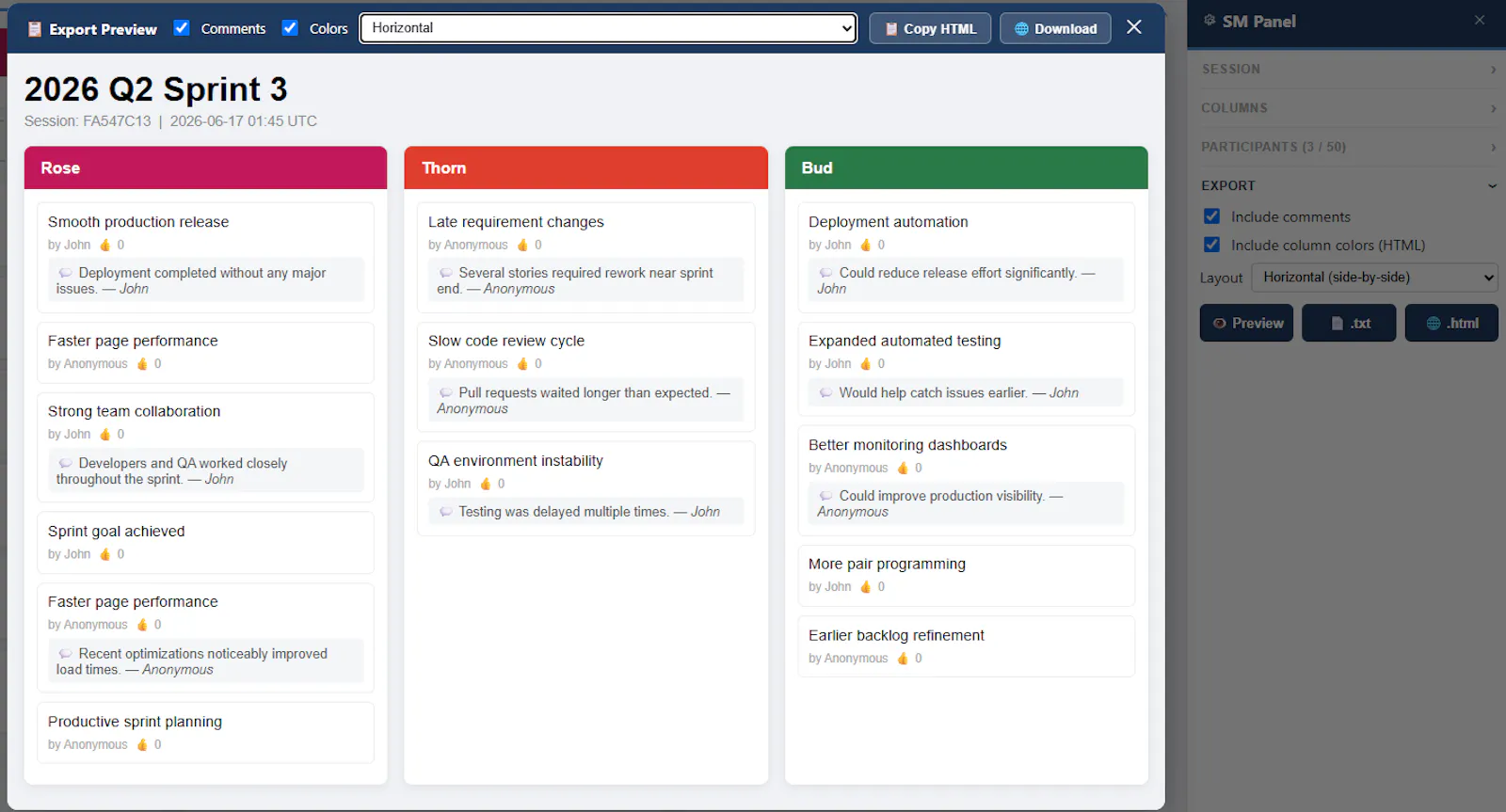Click the flame icon on Better monitoring dashboards
Viewport: 1506px width, 812px height.
(x=903, y=468)
